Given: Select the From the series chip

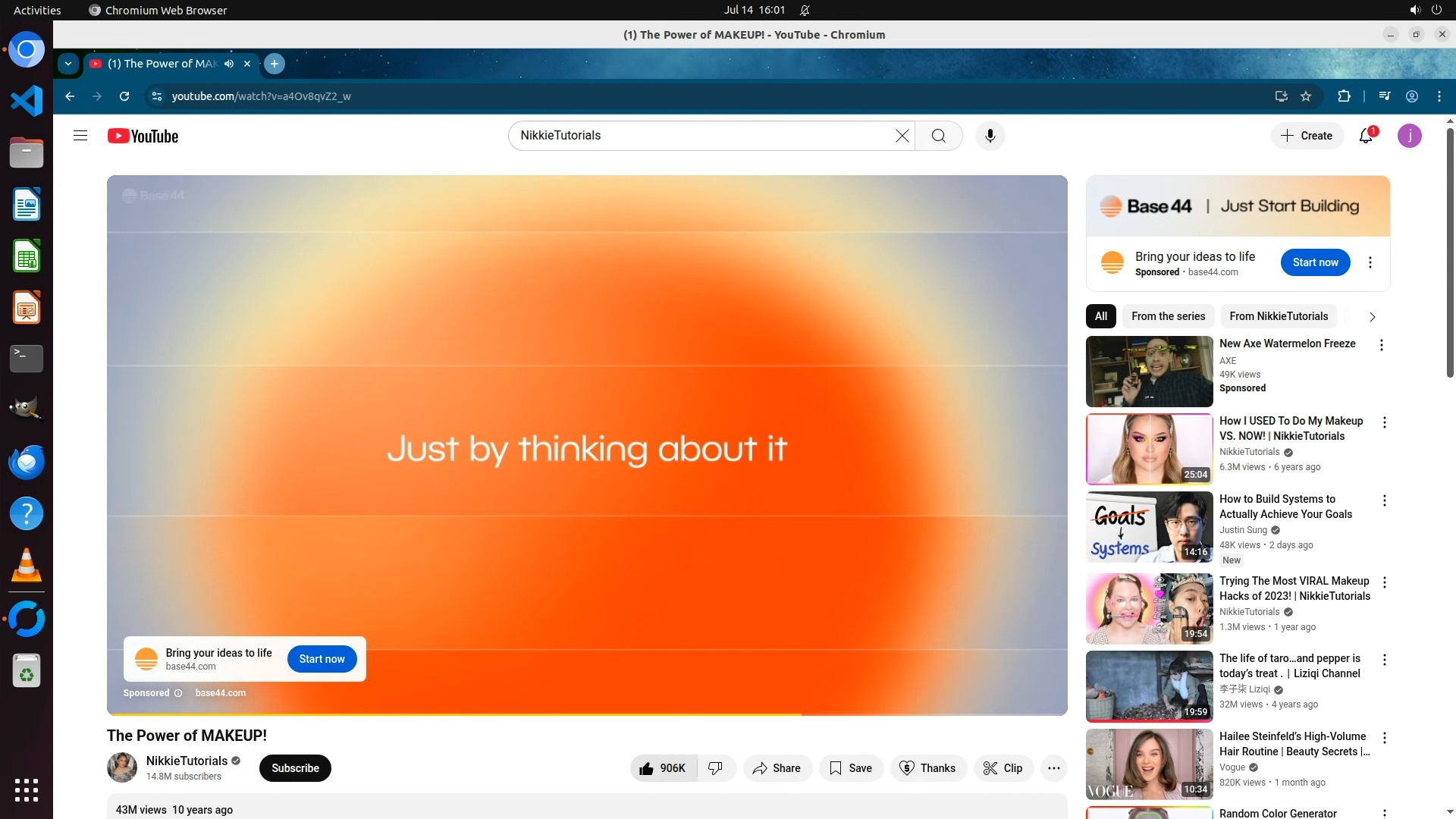Looking at the screenshot, I should (x=1168, y=316).
